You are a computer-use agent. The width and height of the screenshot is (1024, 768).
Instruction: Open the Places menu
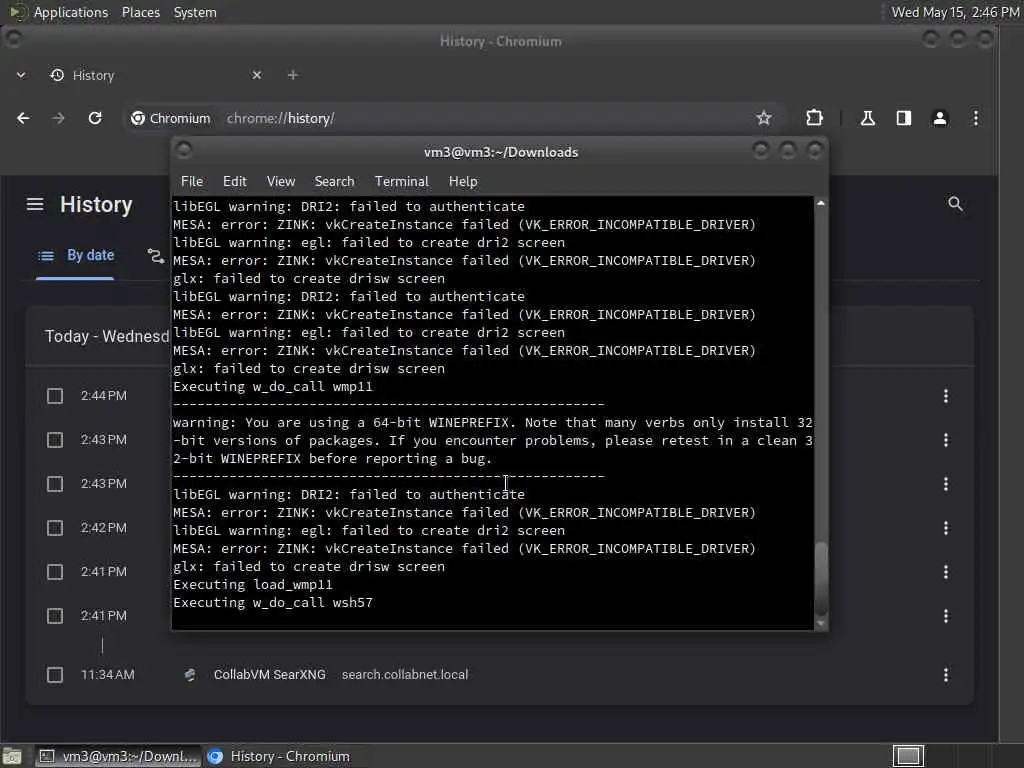click(140, 12)
